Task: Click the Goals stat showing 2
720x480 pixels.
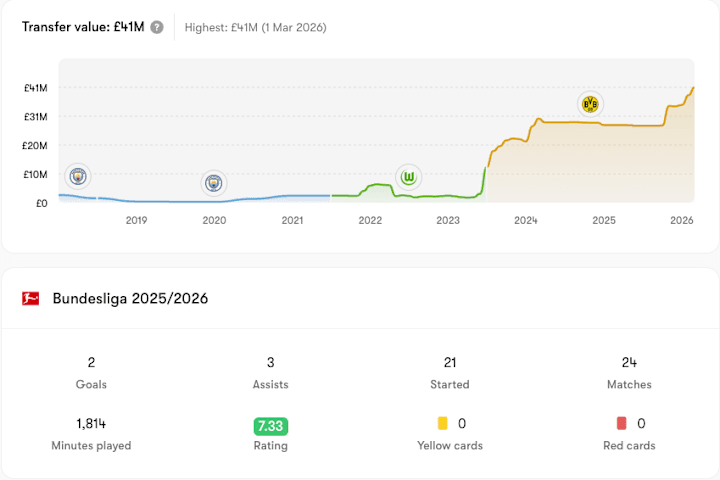Action: (91, 372)
